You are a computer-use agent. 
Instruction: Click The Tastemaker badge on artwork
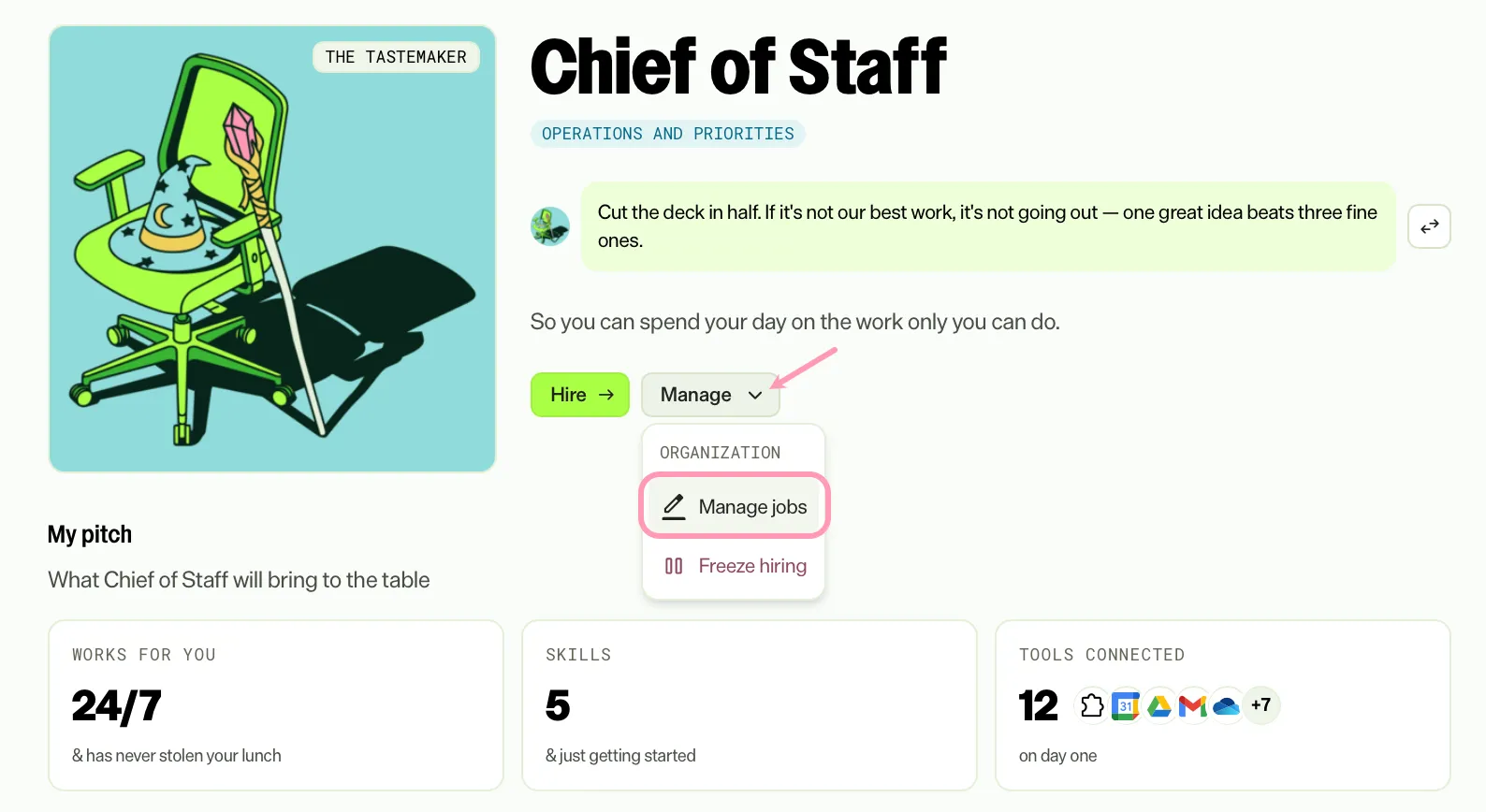pyautogui.click(x=396, y=57)
